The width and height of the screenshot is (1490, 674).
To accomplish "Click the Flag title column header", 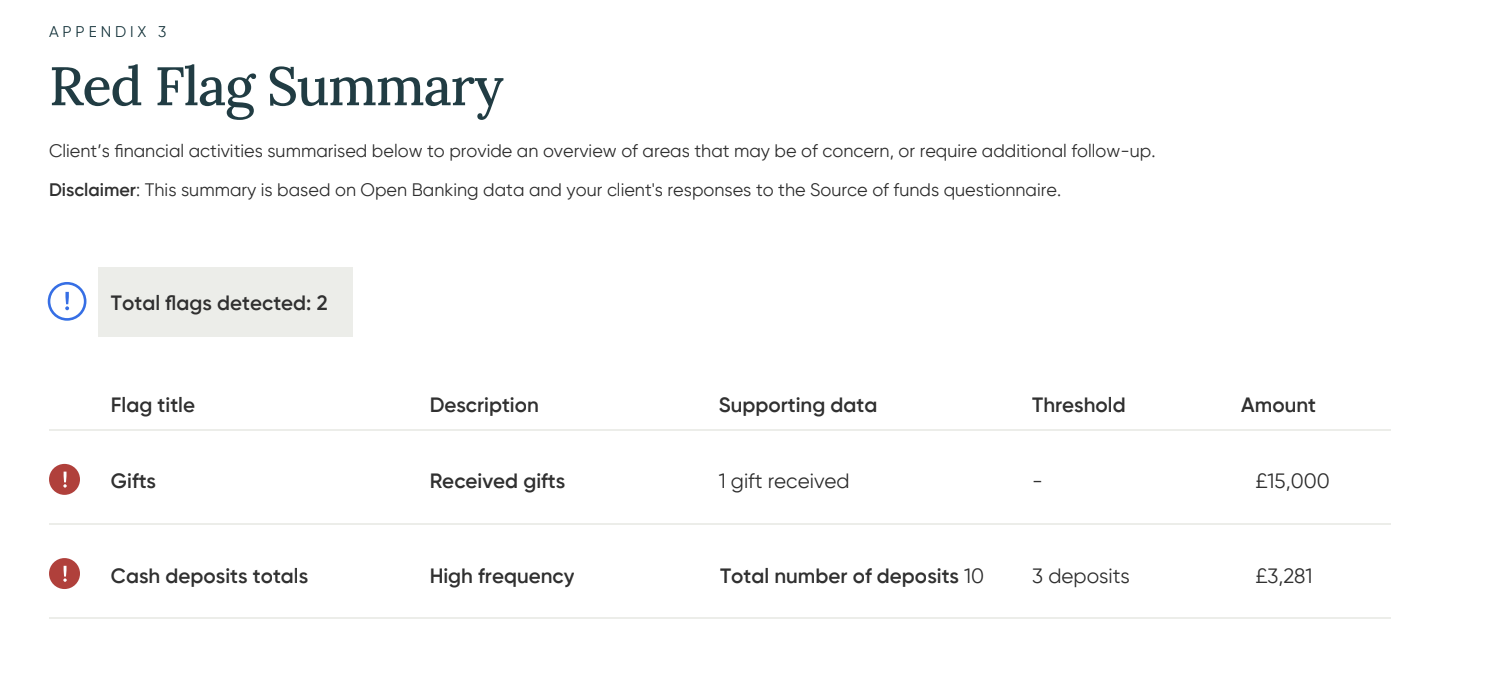I will coord(153,405).
